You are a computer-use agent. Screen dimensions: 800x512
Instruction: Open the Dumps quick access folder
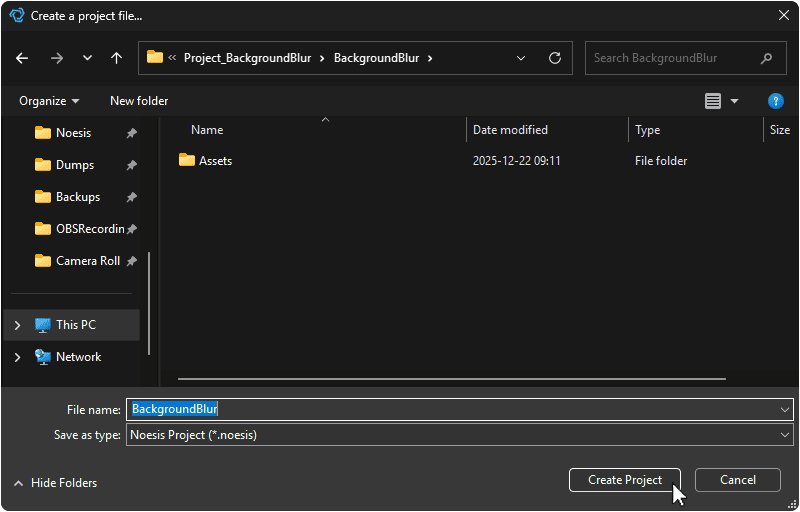74,165
